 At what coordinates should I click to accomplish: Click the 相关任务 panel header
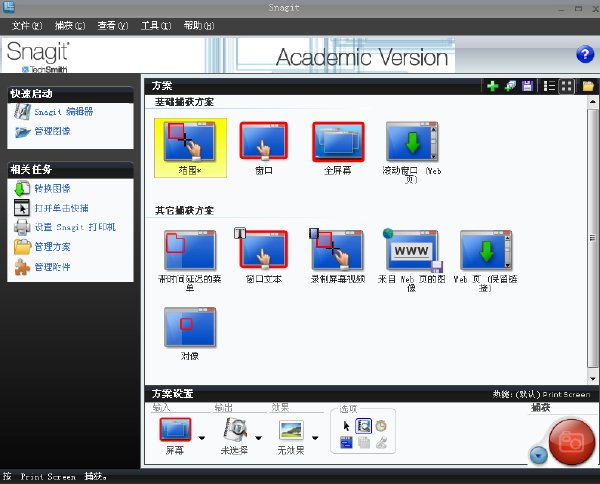coord(70,169)
